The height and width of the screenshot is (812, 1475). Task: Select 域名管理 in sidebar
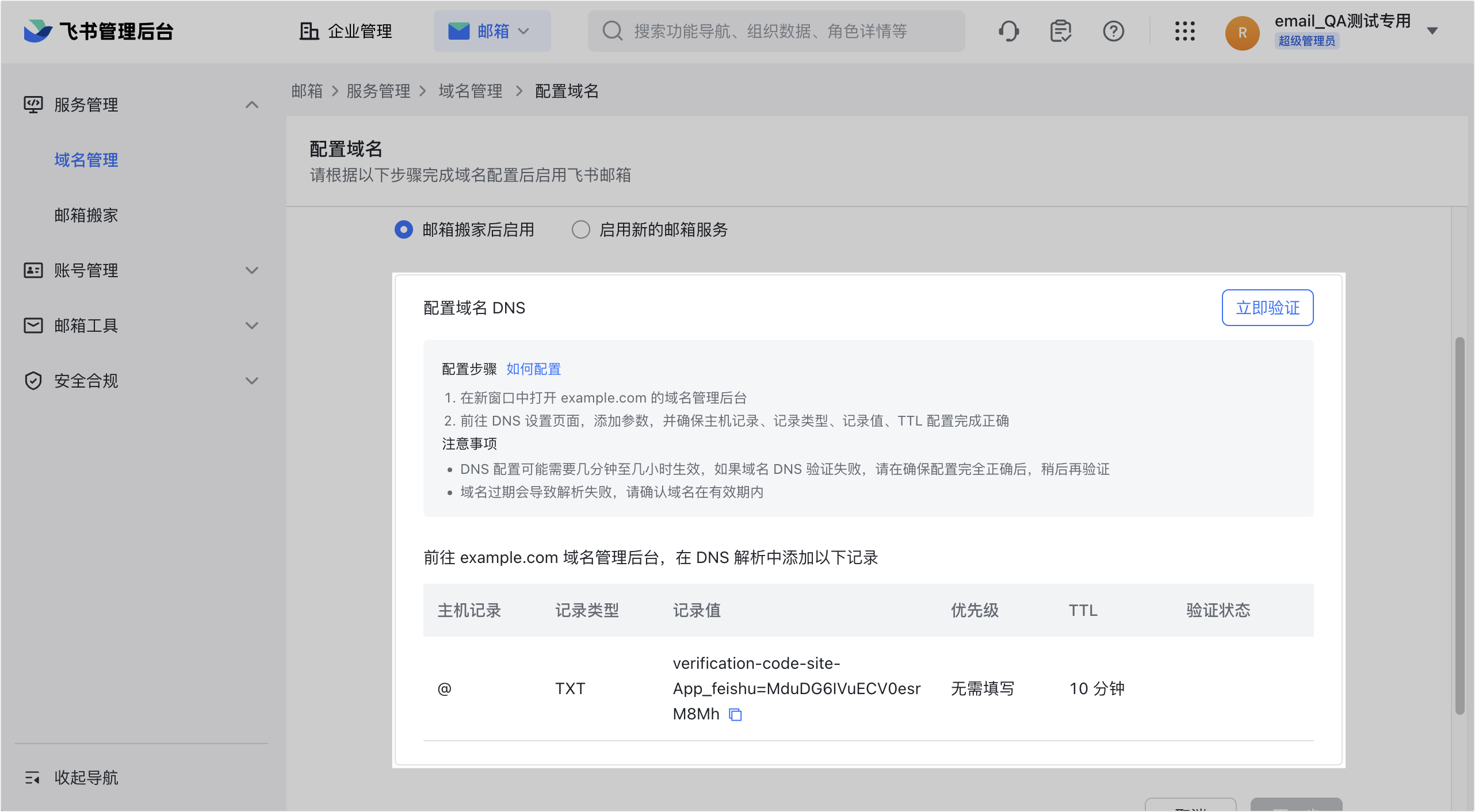click(x=86, y=160)
